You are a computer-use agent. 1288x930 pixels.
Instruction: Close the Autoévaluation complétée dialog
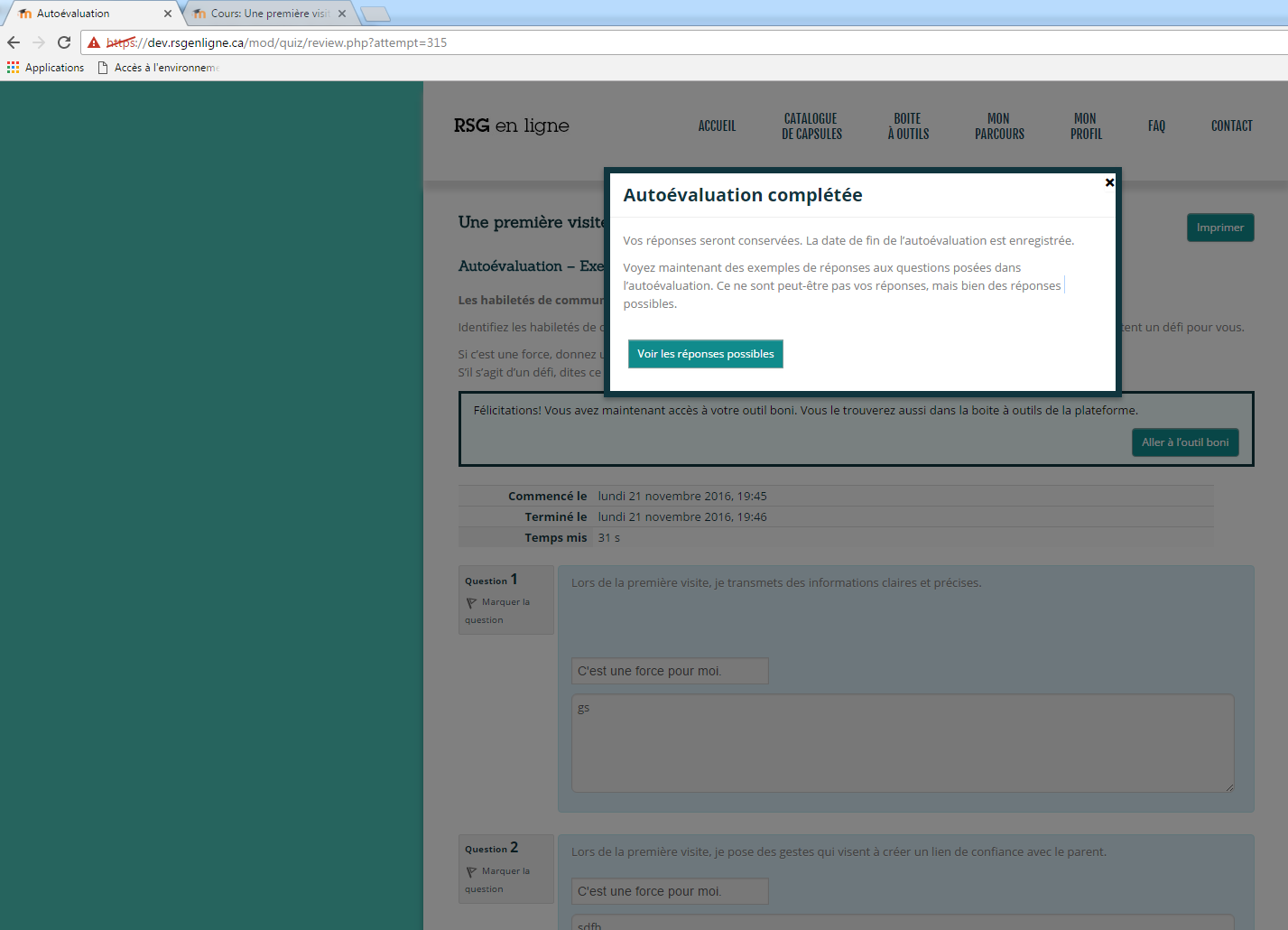tap(1109, 182)
